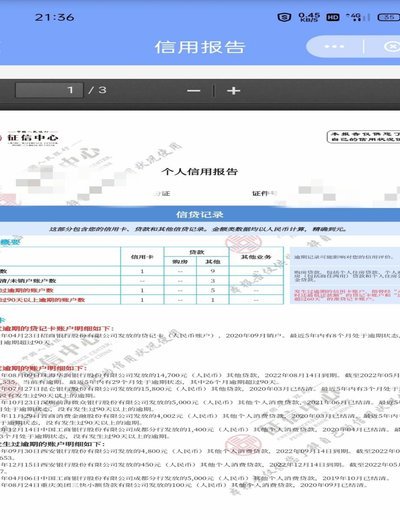This screenshot has height=520, width=400.
Task: Tap the red 过逾期的贷记卡账户明细如下 heading
Action: [57, 328]
